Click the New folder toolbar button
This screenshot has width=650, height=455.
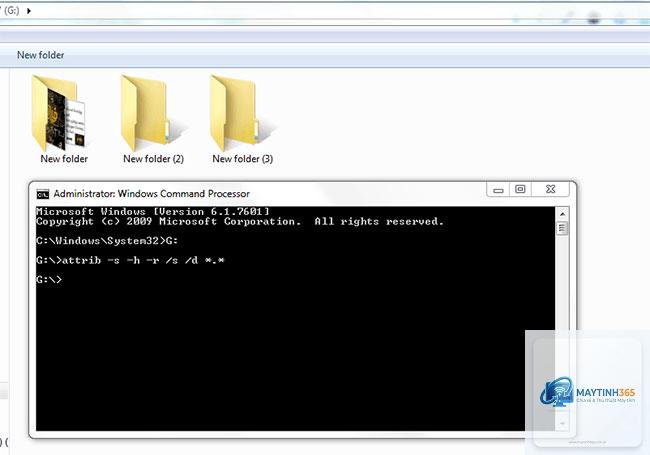pyautogui.click(x=41, y=55)
